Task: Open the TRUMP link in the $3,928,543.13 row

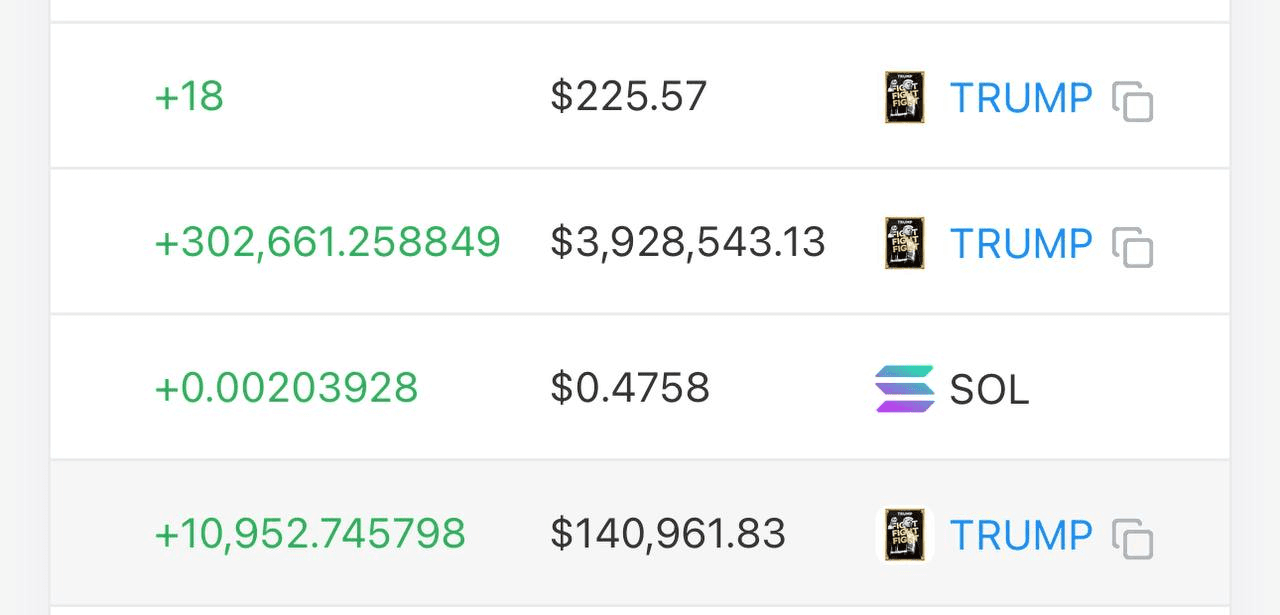Action: point(1021,244)
